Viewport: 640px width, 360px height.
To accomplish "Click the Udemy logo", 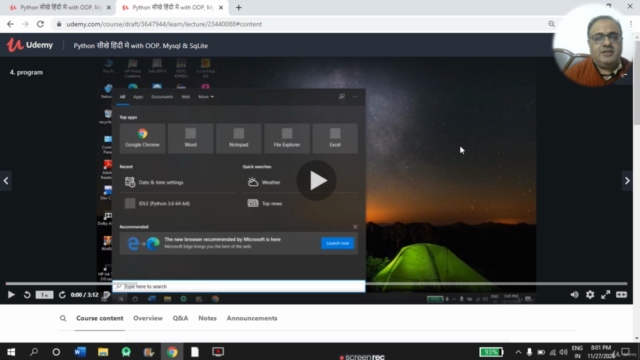I will coord(30,45).
